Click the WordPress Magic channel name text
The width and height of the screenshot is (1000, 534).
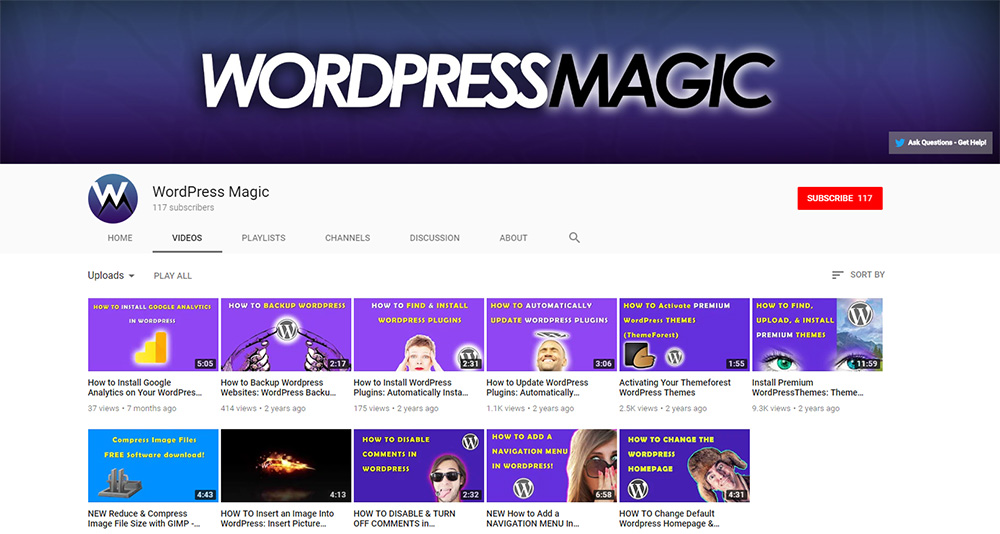pos(210,191)
